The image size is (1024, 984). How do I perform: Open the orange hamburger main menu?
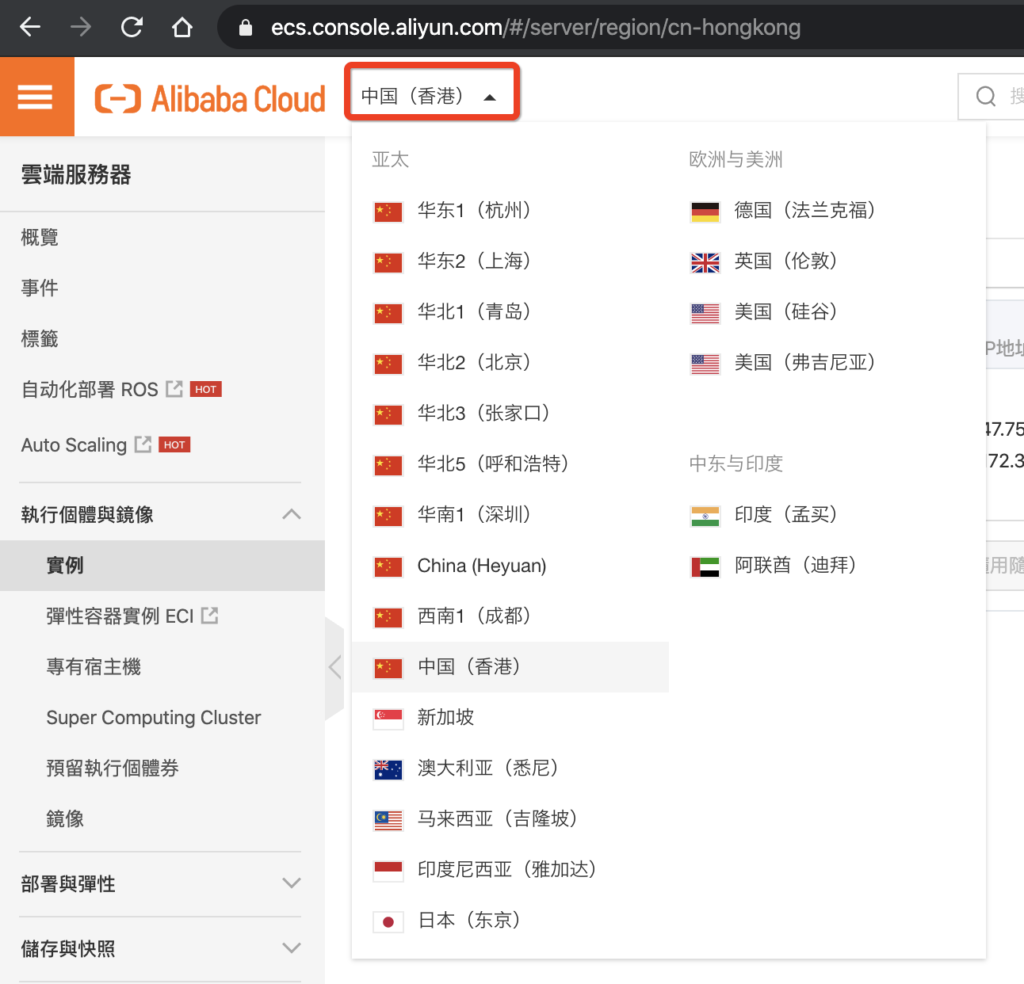tap(37, 97)
